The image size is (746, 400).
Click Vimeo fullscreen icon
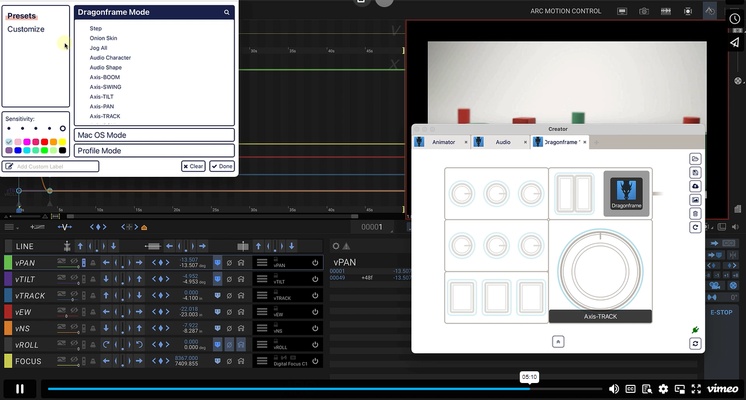pos(696,389)
